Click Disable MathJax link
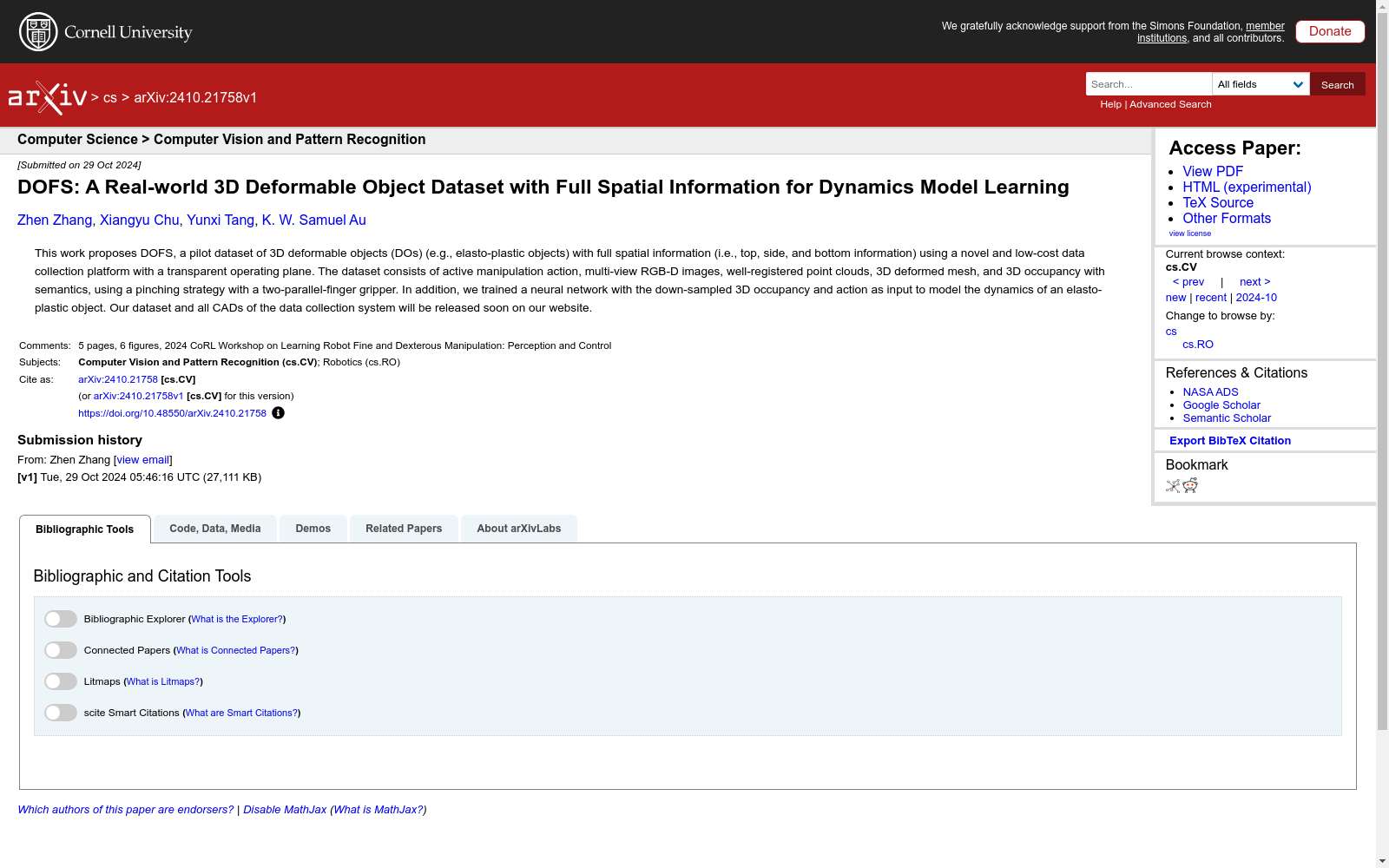The height and width of the screenshot is (868, 1389). 285,810
